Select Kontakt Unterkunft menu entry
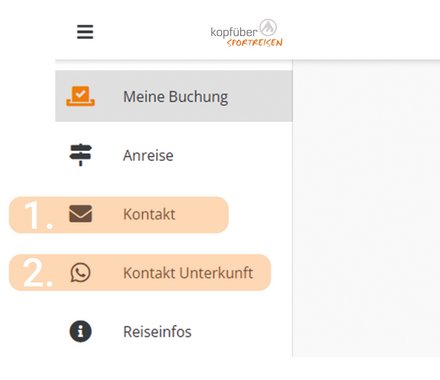This screenshot has width=440, height=380. pyautogui.click(x=188, y=273)
